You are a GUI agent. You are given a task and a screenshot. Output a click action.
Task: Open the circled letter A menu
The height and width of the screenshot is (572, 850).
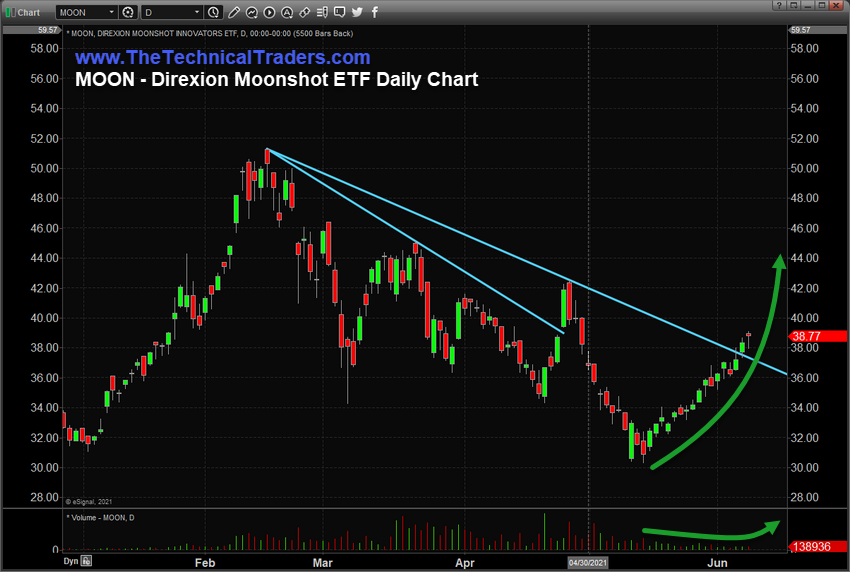[287, 12]
